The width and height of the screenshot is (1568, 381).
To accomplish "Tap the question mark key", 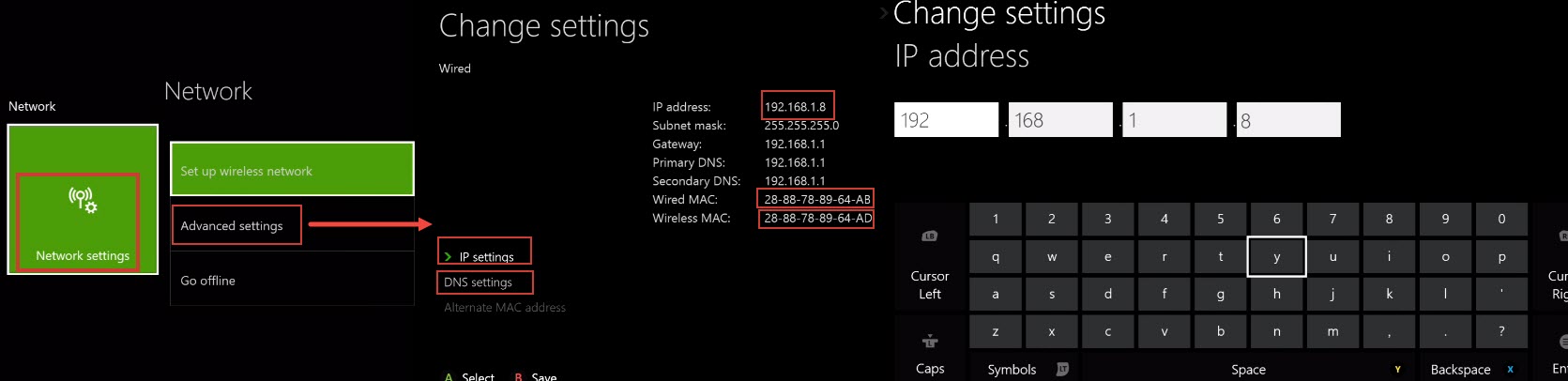I will (1501, 331).
